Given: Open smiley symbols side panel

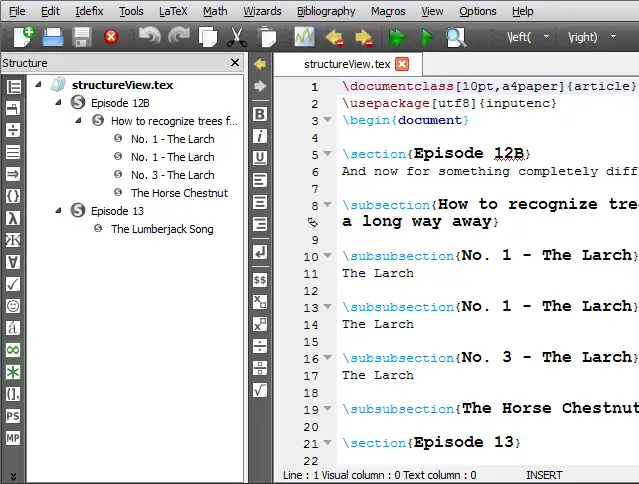Looking at the screenshot, I should click(x=13, y=306).
